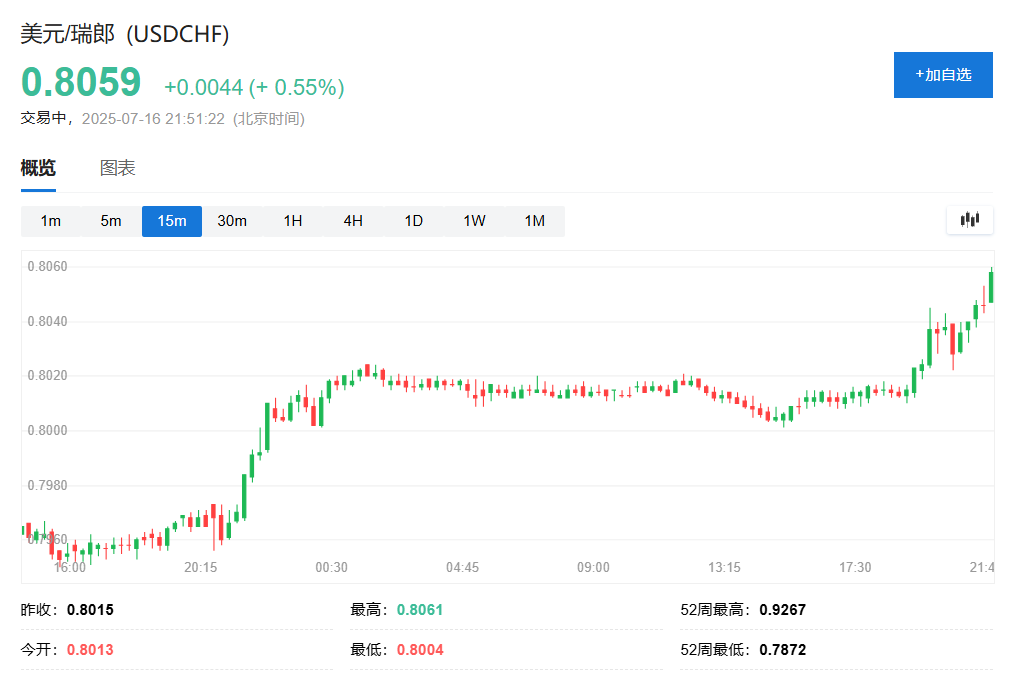Image resolution: width=1009 pixels, height=692 pixels.
Task: Click the timestamp 2025-07-16 21:51:22
Action: [x=153, y=119]
